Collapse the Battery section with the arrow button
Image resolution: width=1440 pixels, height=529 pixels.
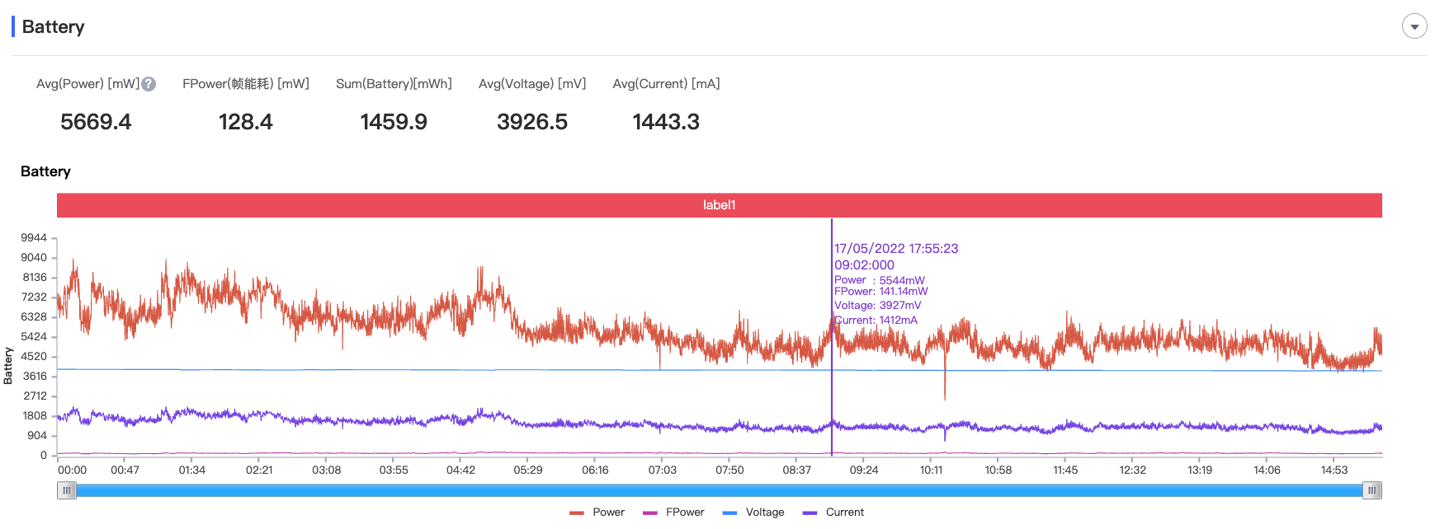pyautogui.click(x=1414, y=27)
